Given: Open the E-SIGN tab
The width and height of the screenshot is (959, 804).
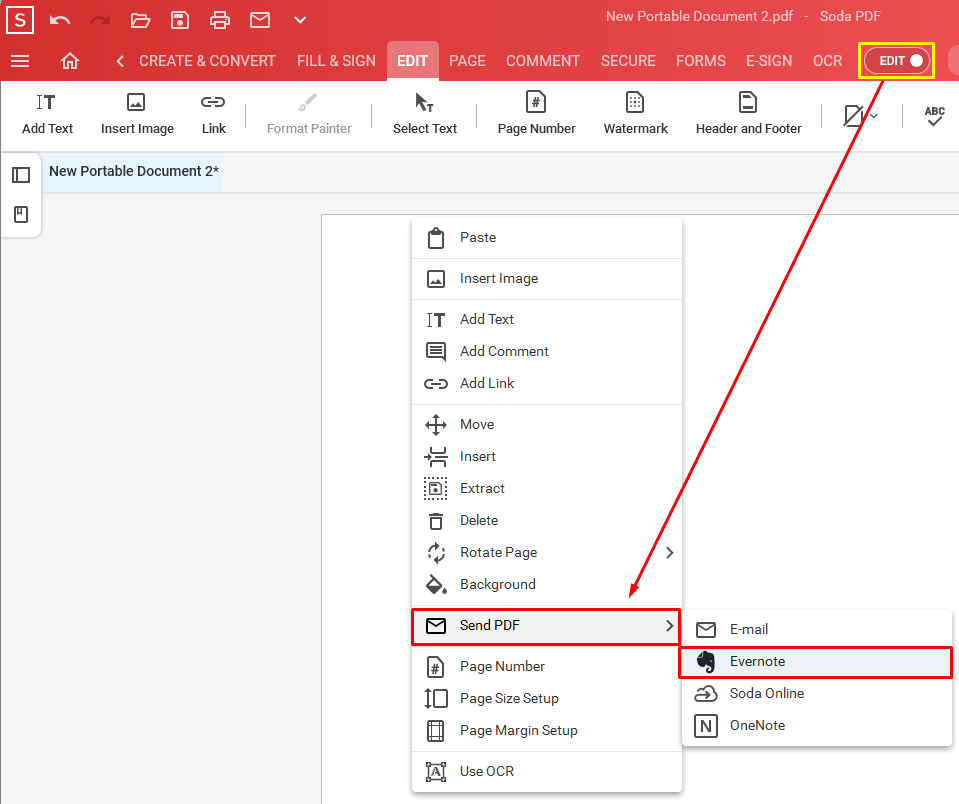Looking at the screenshot, I should click(x=769, y=61).
